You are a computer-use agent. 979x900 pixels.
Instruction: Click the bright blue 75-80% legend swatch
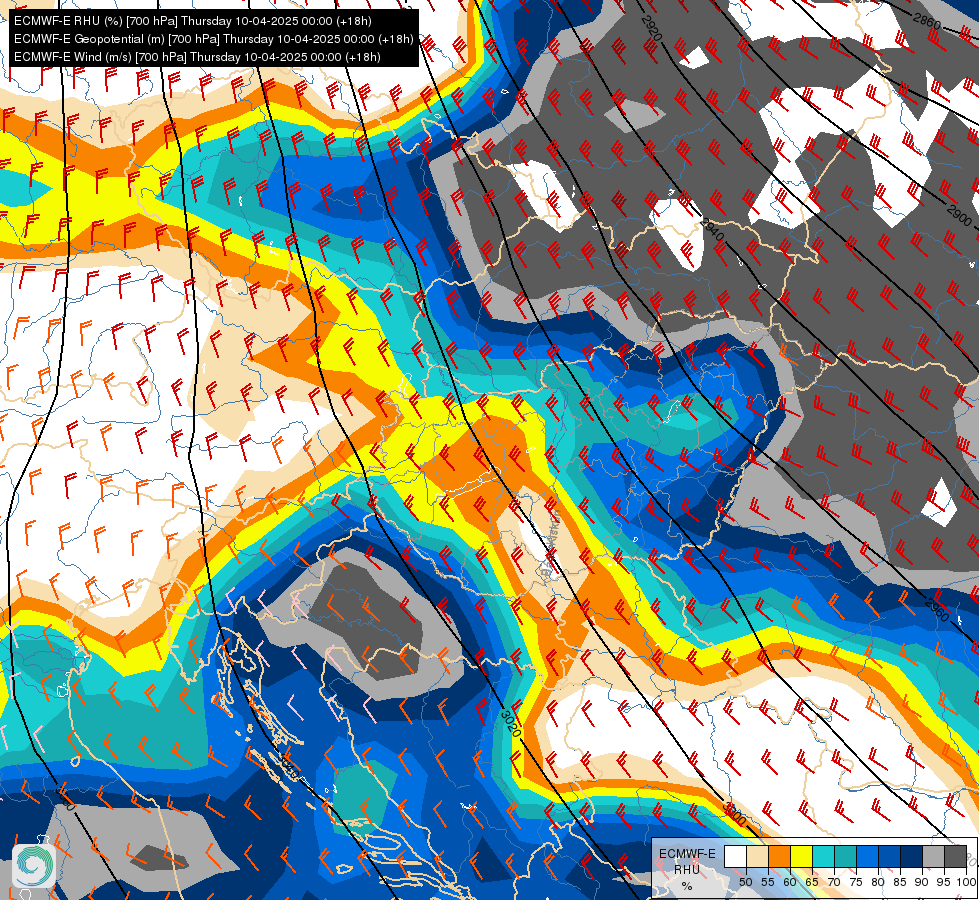(x=867, y=856)
